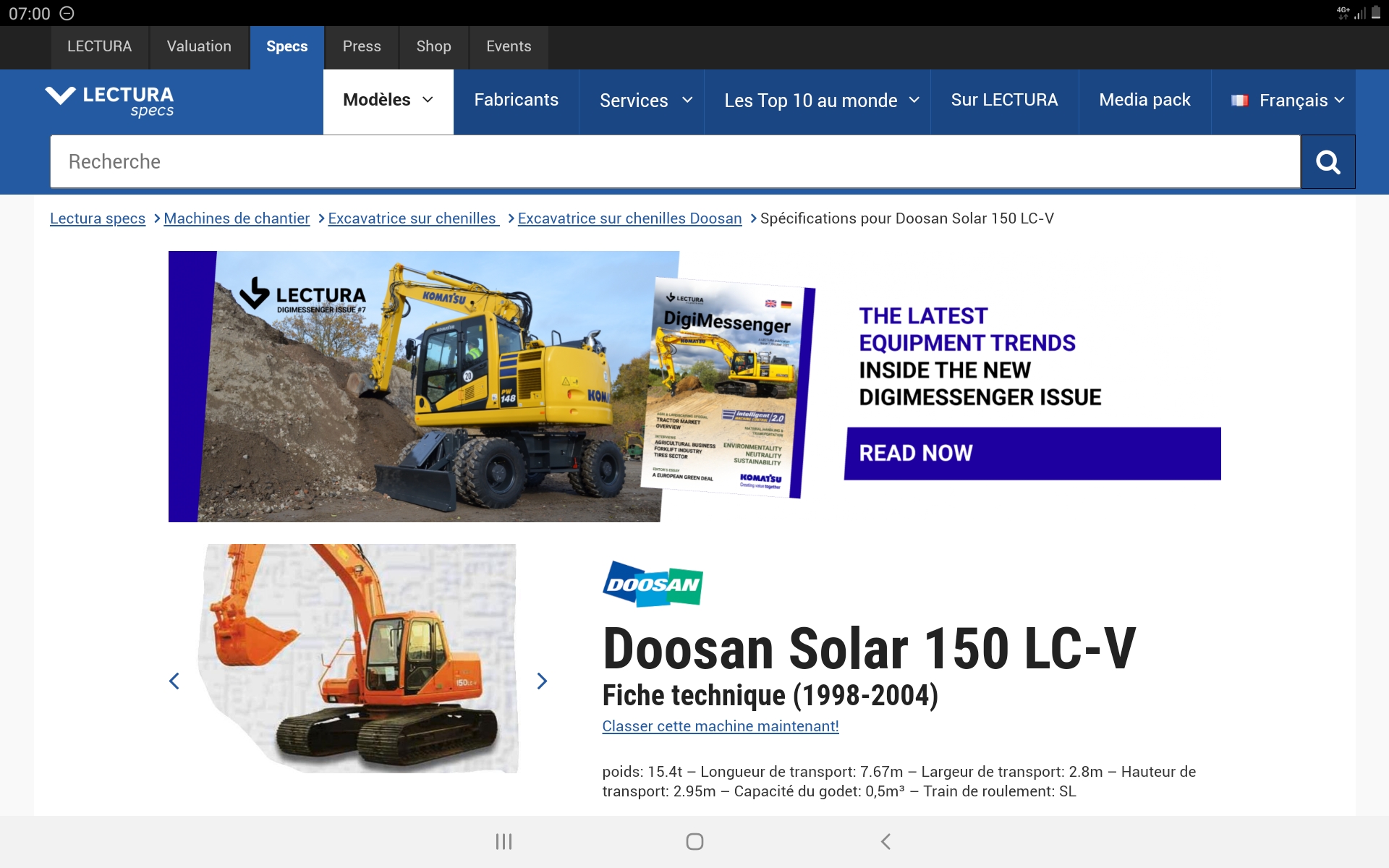
Task: Click Classer cette machine maintenant link
Action: coord(721,726)
